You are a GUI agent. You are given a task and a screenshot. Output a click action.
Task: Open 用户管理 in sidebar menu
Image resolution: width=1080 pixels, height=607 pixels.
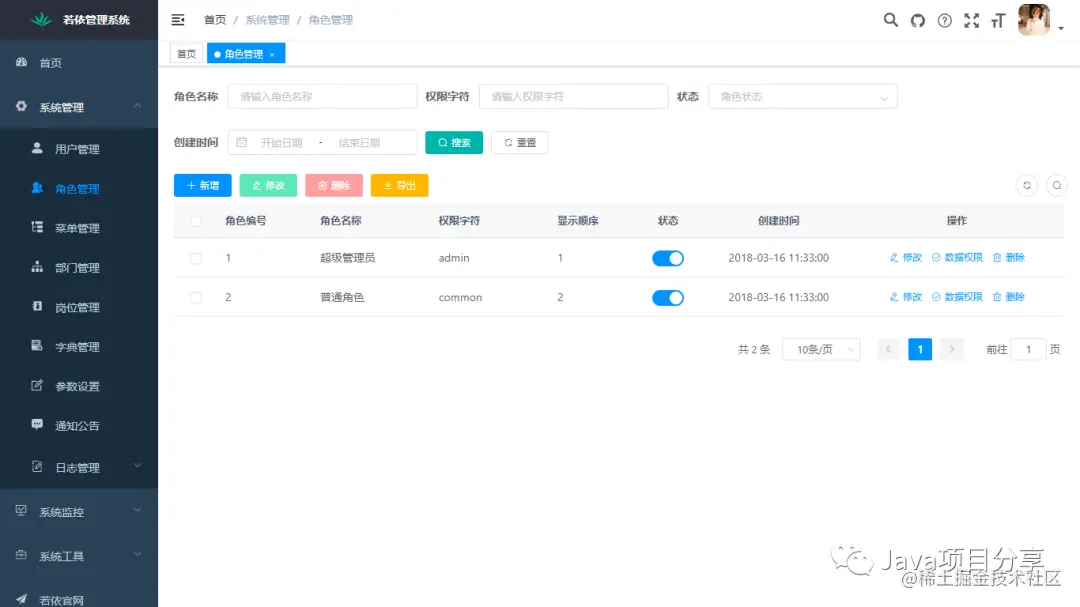point(79,149)
